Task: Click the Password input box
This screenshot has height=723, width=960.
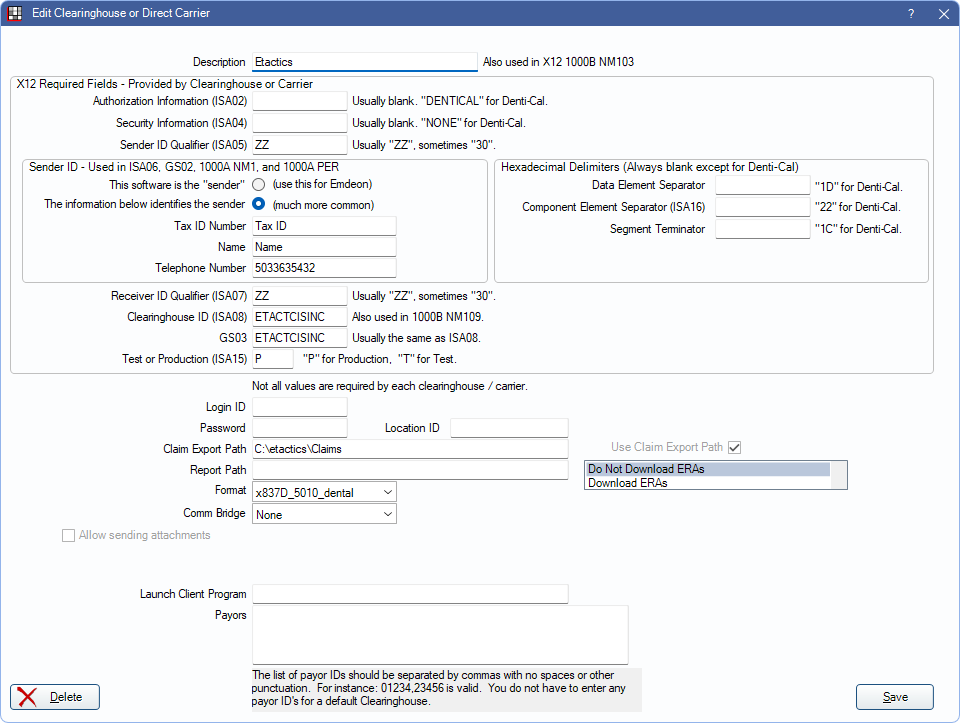Action: click(299, 428)
